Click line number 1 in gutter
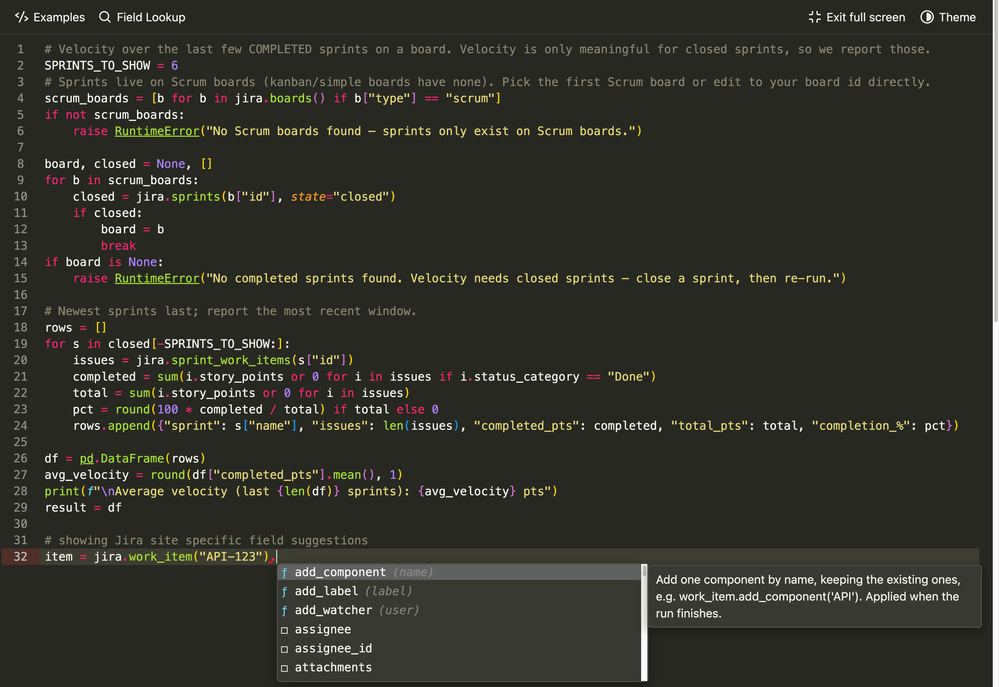The width and height of the screenshot is (999, 687). (20, 49)
